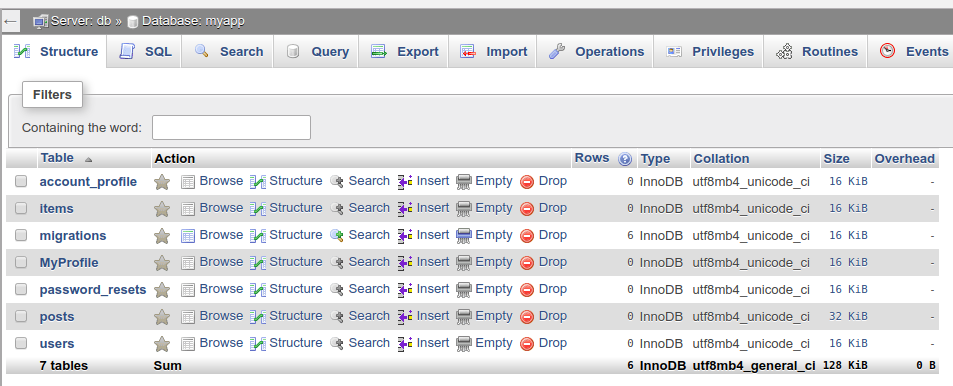This screenshot has width=953, height=386.
Task: Click the Browse link for posts table
Action: tap(221, 316)
